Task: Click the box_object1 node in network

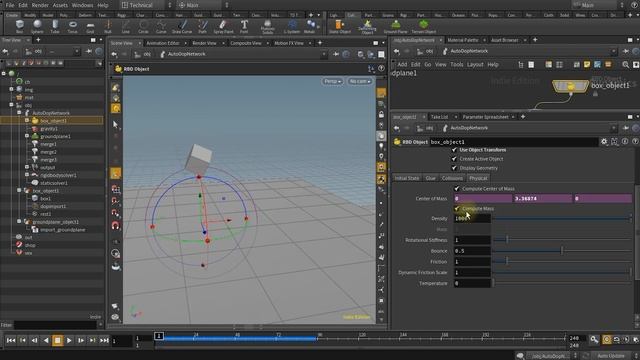Action: (570, 86)
